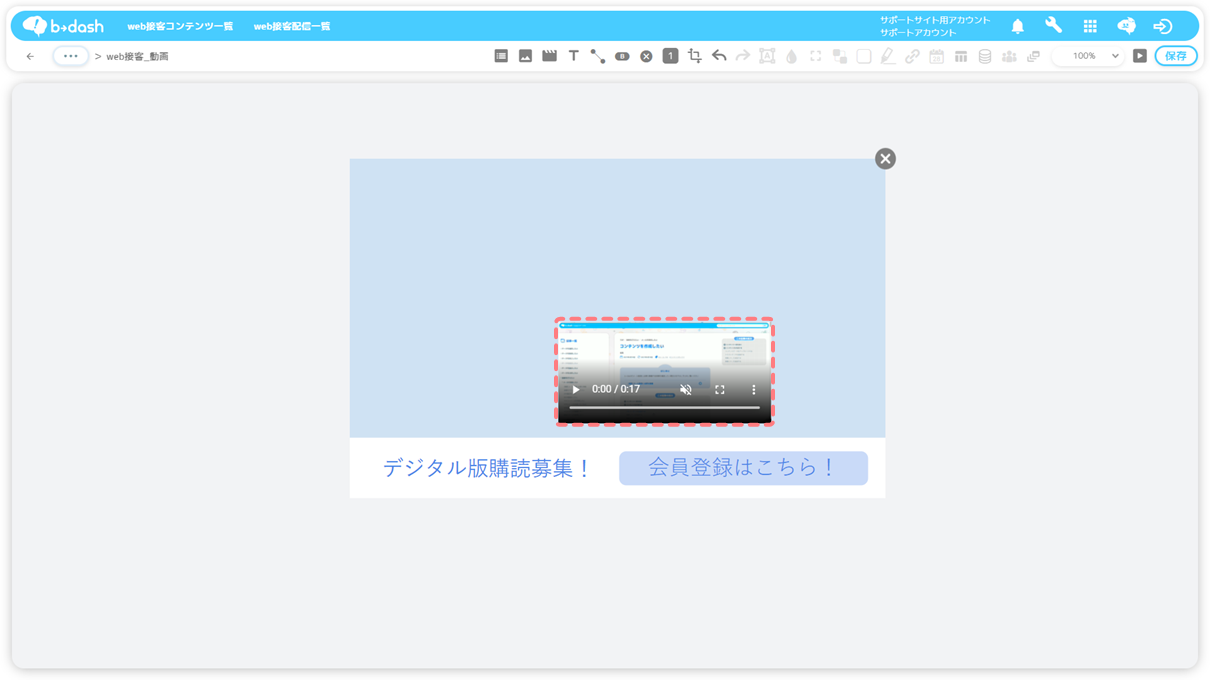Image resolution: width=1210 pixels, height=680 pixels.
Task: Toggle video mute speaker icon
Action: pos(686,390)
